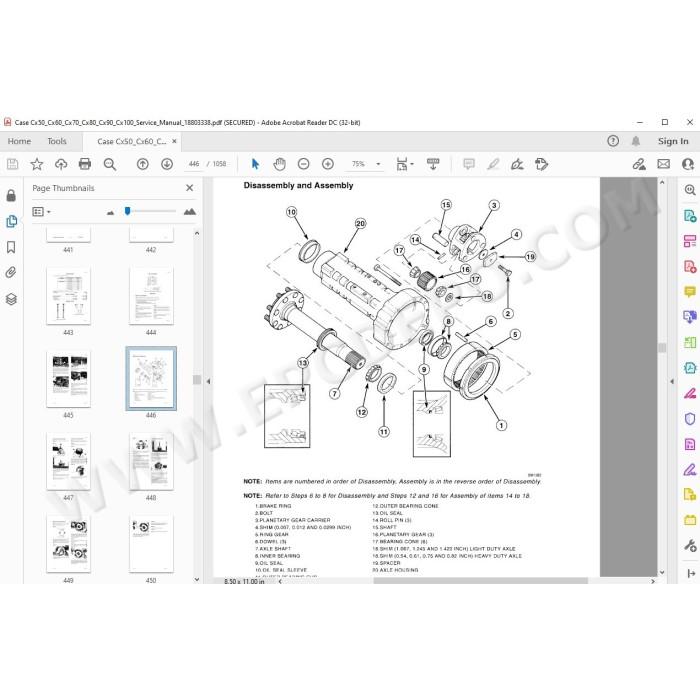The width and height of the screenshot is (700, 700).
Task: Open the Protect shield tool
Action: pyautogui.click(x=690, y=419)
